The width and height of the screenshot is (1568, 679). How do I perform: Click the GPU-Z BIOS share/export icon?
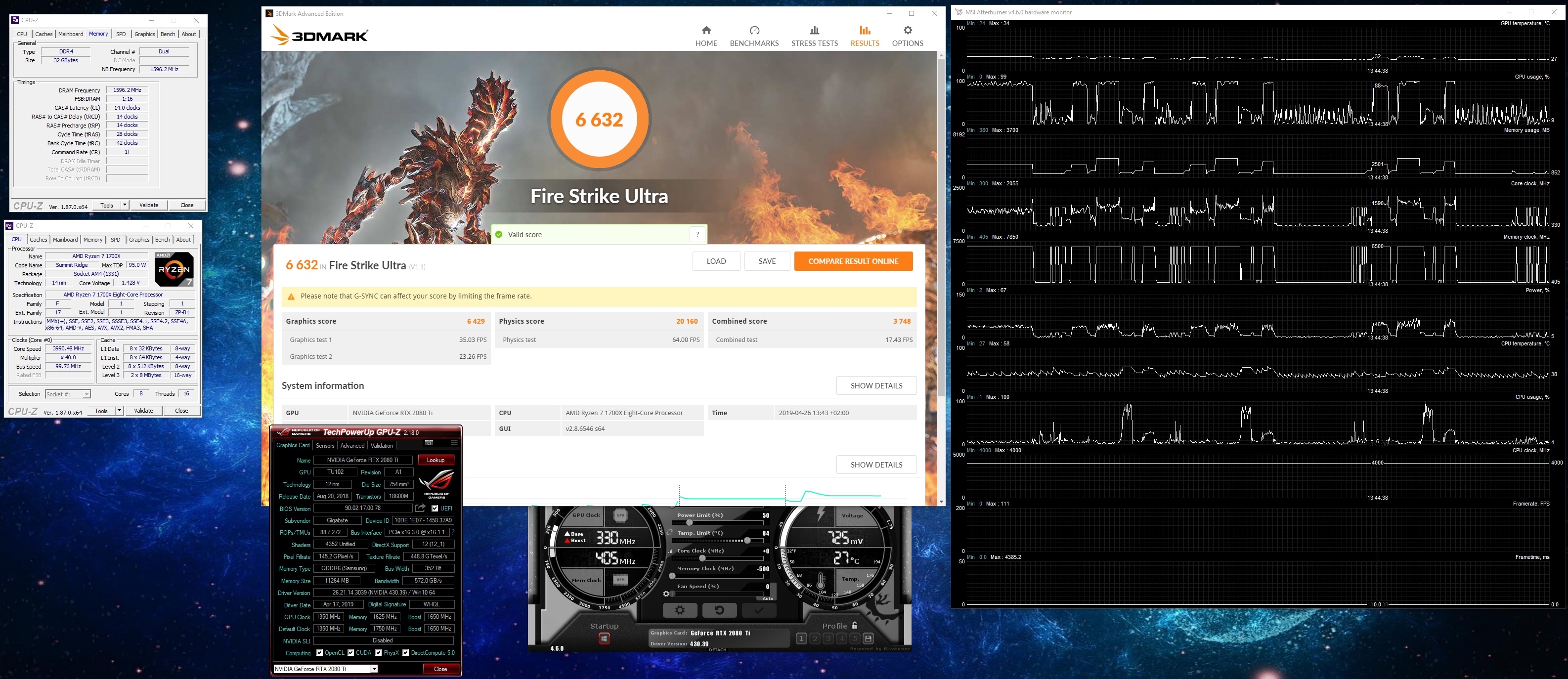tap(420, 508)
